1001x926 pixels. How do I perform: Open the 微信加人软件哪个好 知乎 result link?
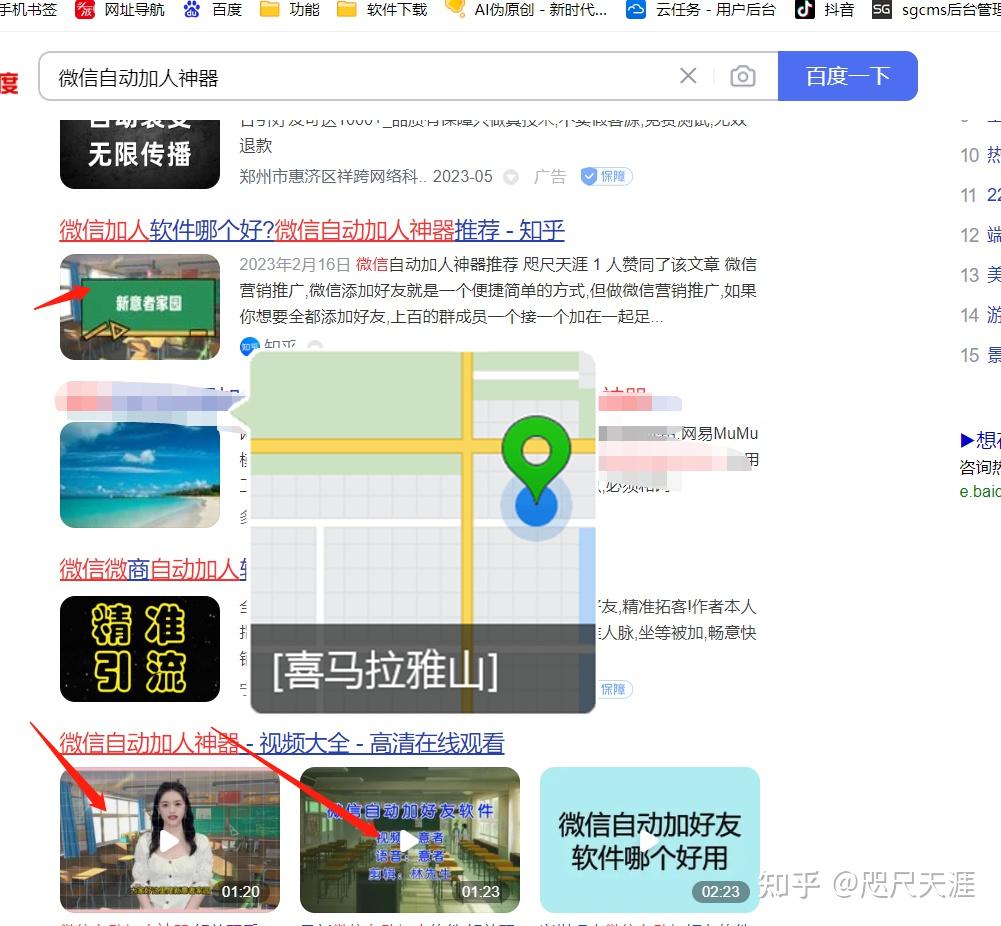(x=312, y=230)
